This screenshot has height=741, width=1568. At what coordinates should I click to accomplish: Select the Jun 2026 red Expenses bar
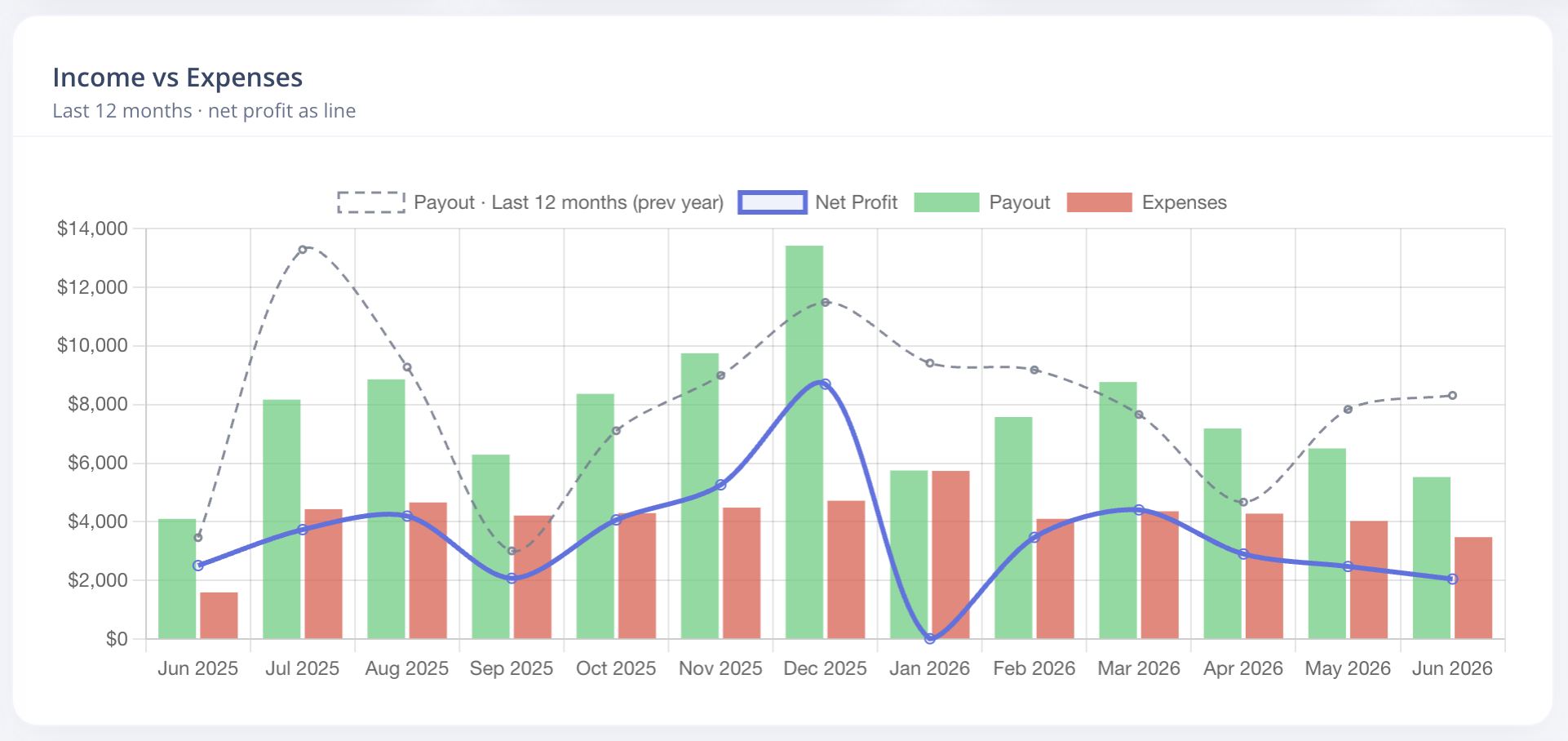(x=1473, y=588)
